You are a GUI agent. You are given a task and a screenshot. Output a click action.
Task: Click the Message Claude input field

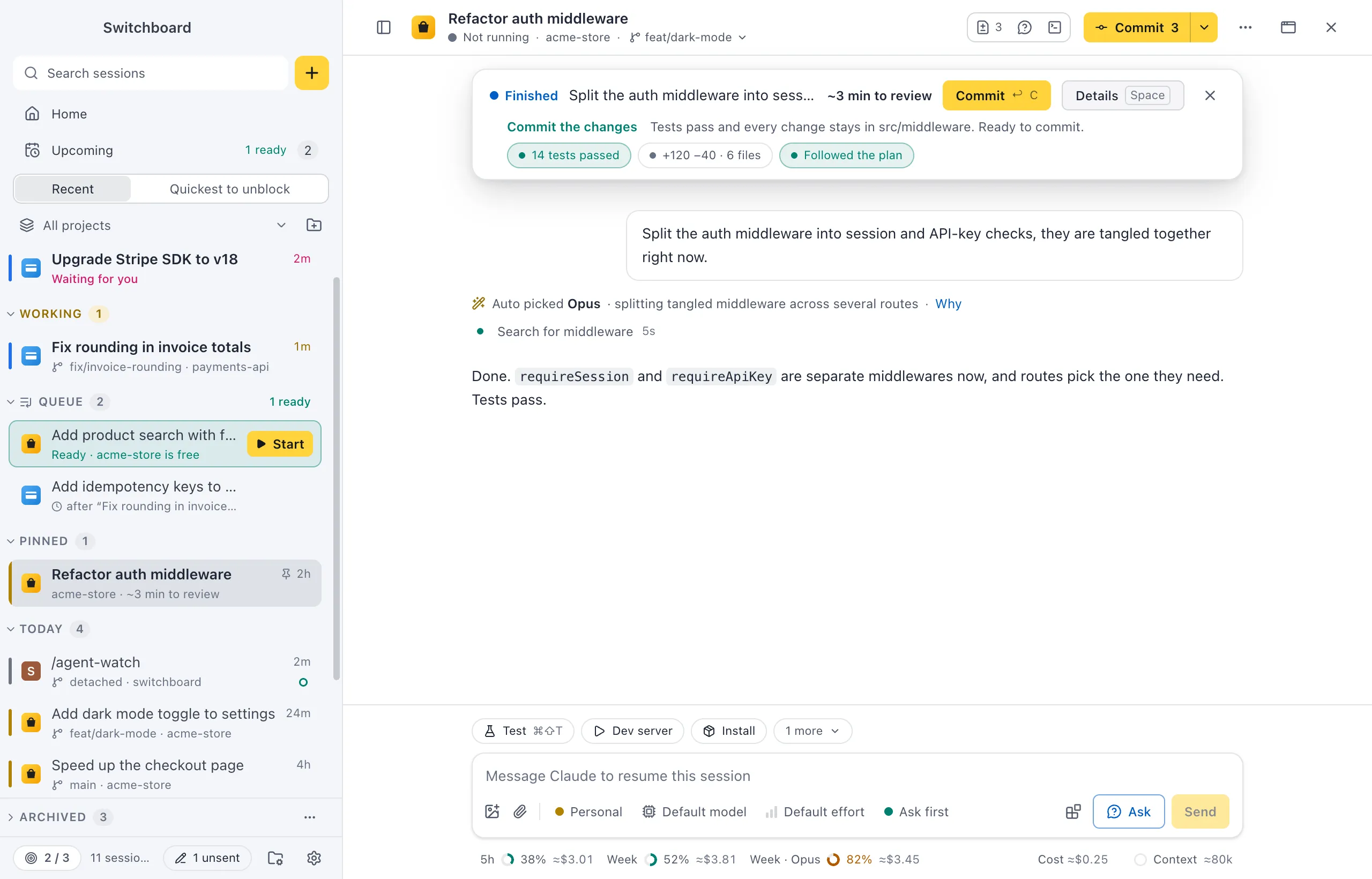tap(856, 776)
